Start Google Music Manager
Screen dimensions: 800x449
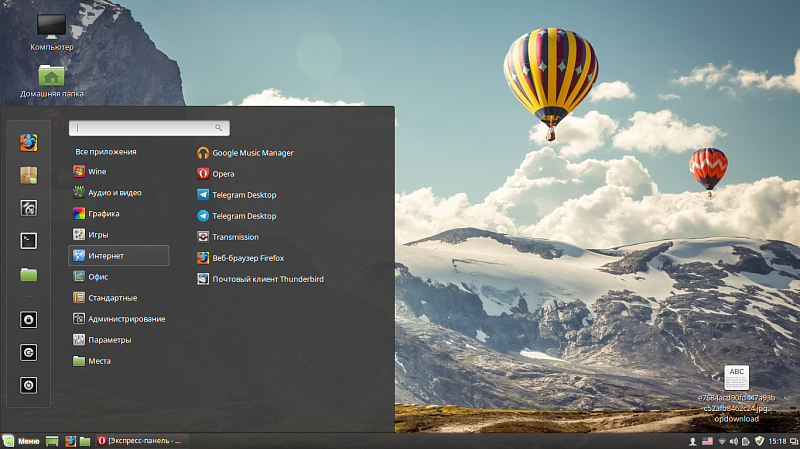coord(252,153)
